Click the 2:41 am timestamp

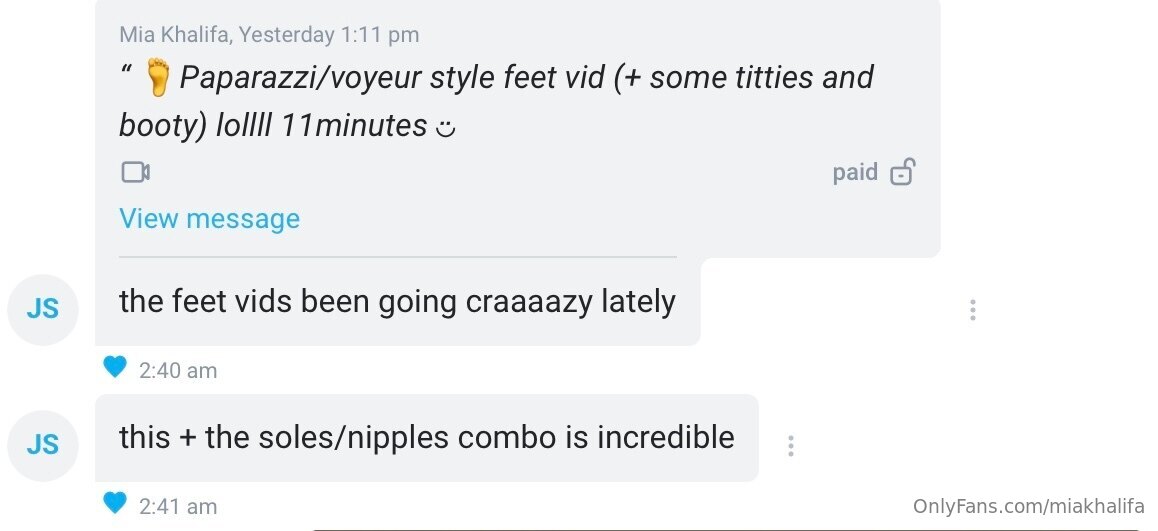[178, 507]
